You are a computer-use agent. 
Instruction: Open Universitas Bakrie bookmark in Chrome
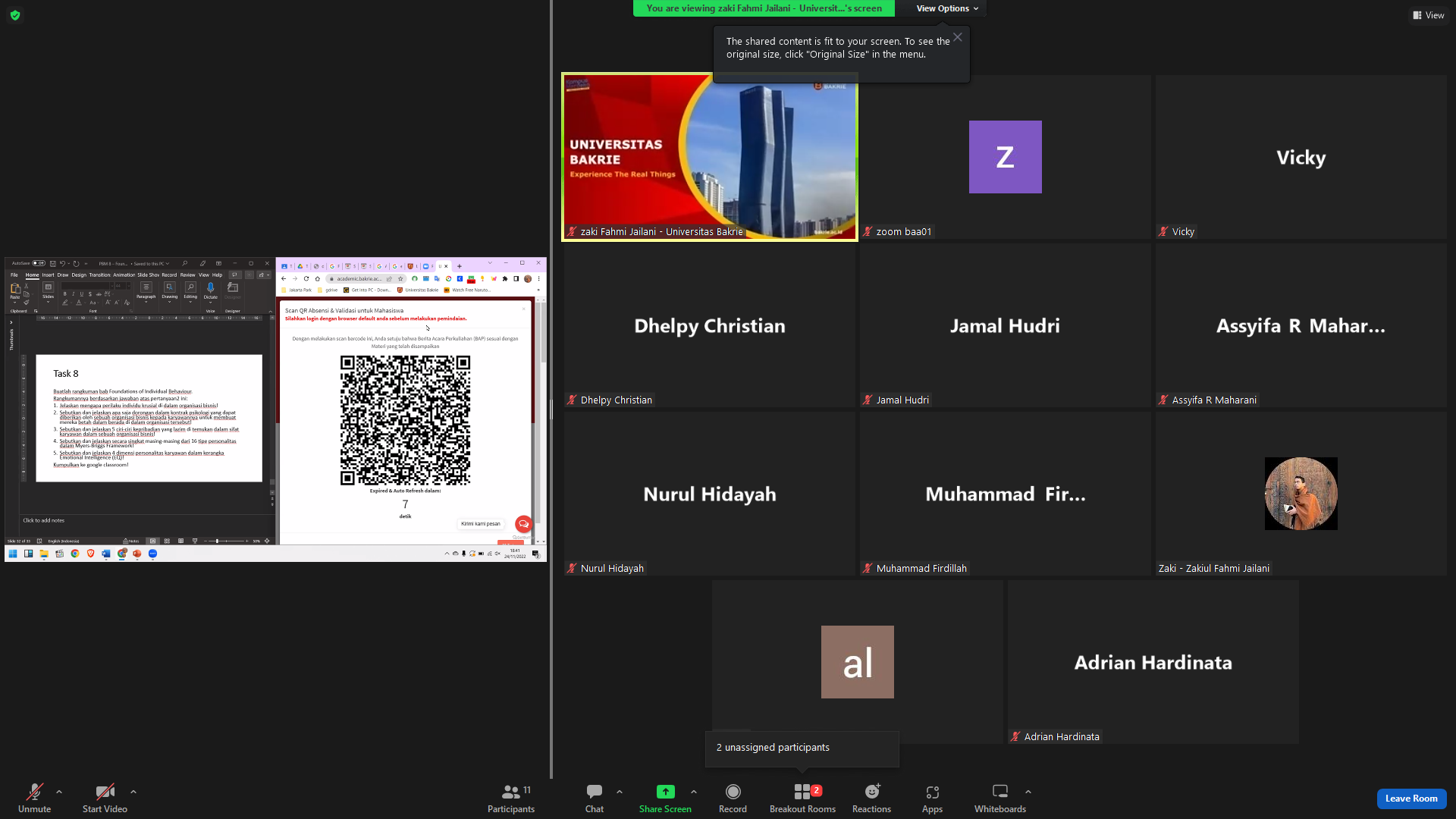(418, 290)
